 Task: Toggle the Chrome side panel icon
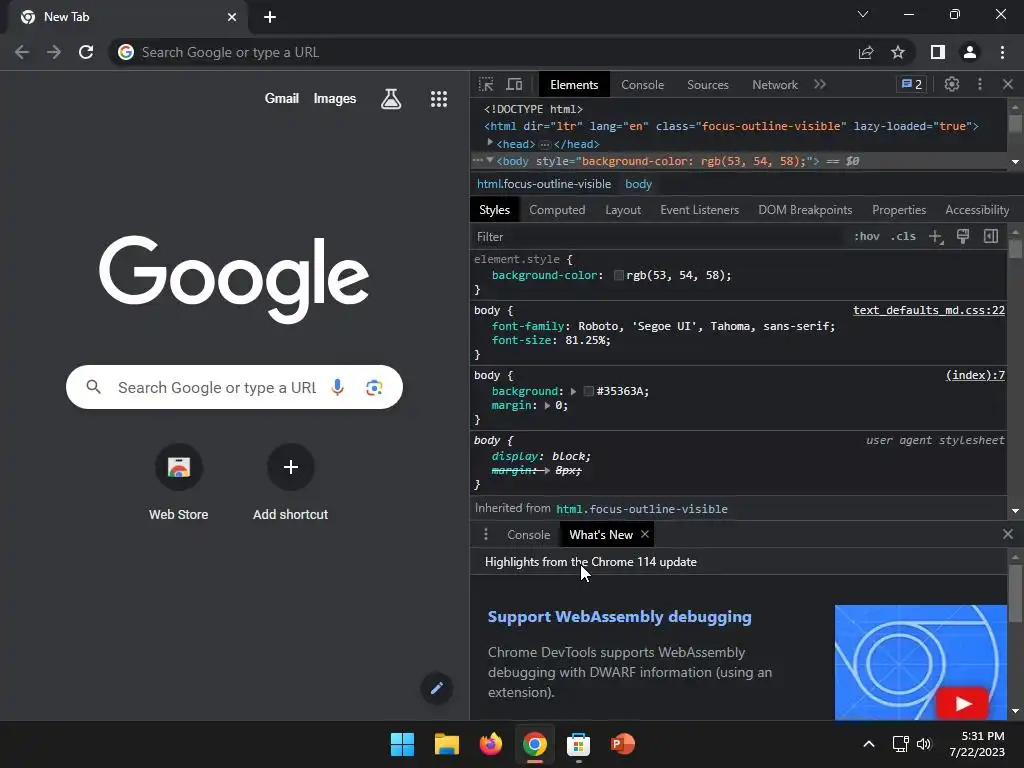[x=938, y=52]
